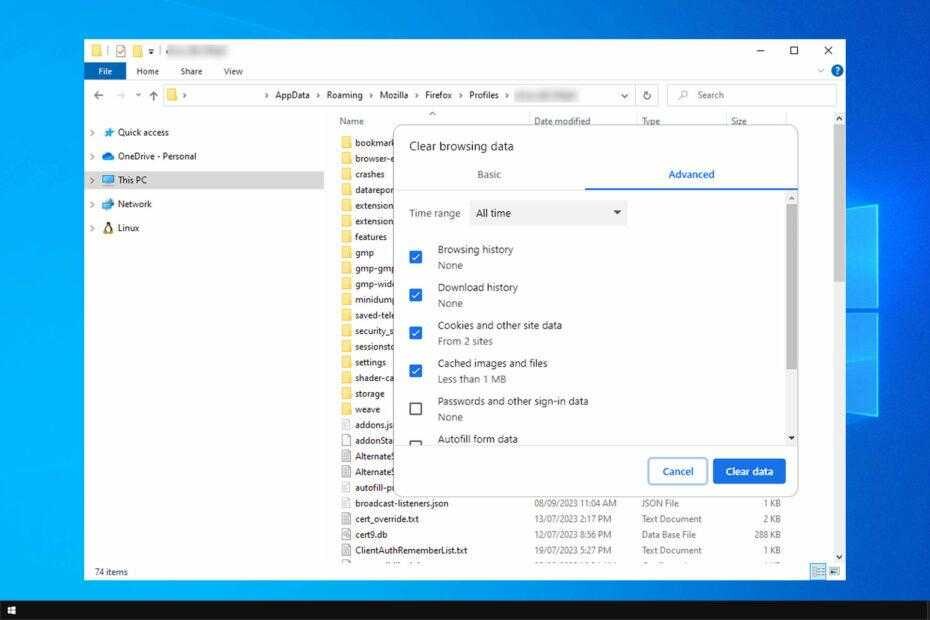Click the OneDrive - Personal icon in sidebar
930x620 pixels.
click(x=109, y=156)
